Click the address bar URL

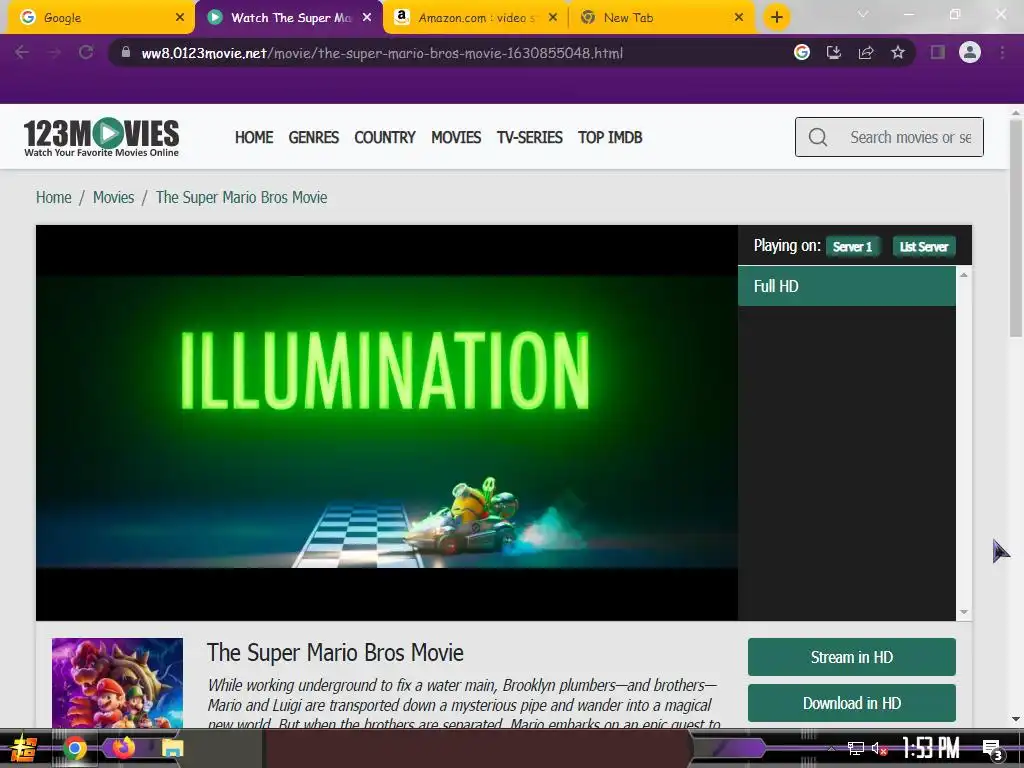click(x=382, y=53)
